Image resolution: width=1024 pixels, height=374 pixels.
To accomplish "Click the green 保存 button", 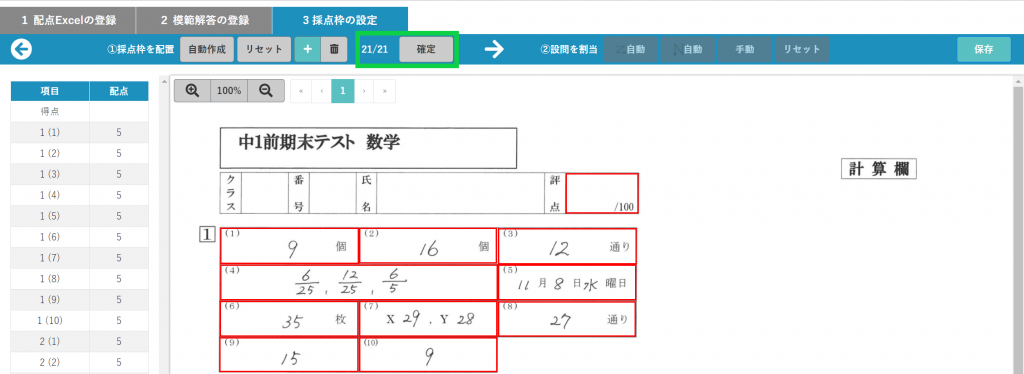I will (984, 50).
